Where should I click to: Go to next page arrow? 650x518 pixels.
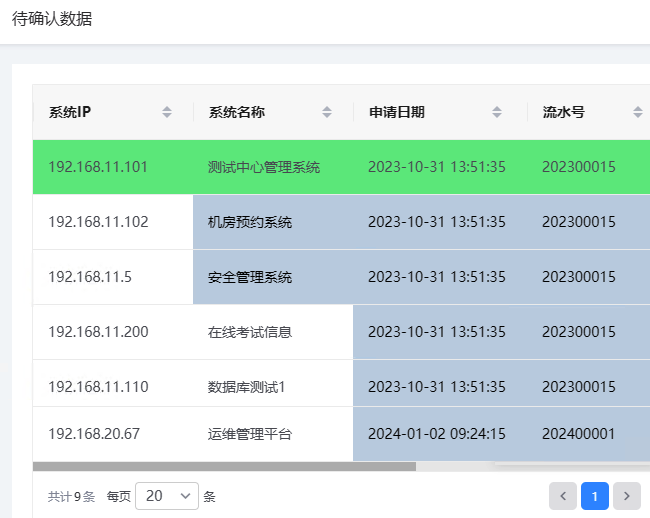click(627, 496)
